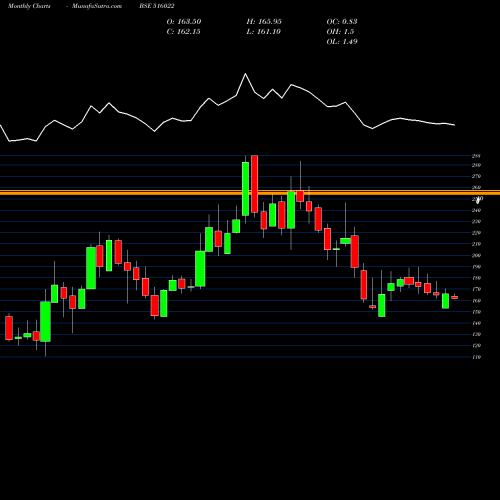
Task: Click the 200 price axis label
Action: (476, 256)
